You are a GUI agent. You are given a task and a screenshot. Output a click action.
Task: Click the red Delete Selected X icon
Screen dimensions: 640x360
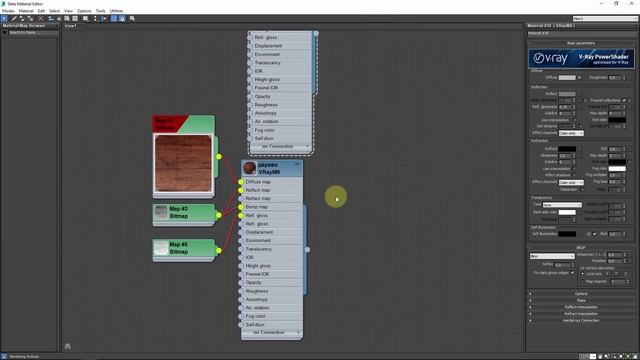pyautogui.click(x=40, y=18)
